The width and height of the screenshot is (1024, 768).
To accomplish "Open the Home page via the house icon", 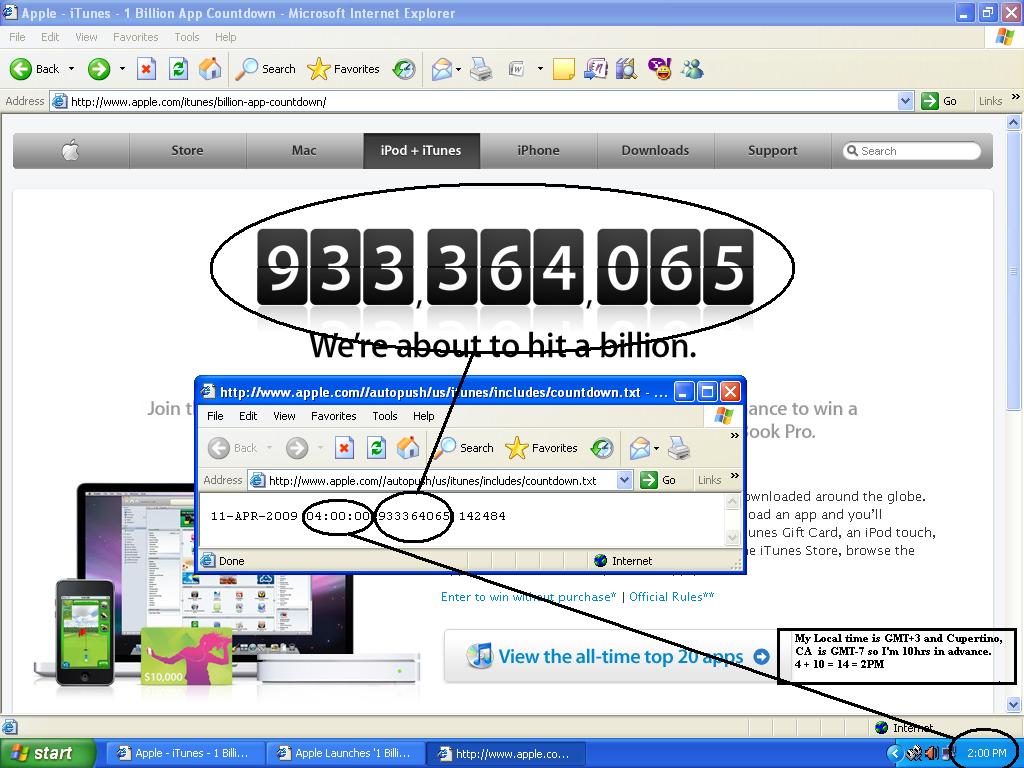I will 210,69.
